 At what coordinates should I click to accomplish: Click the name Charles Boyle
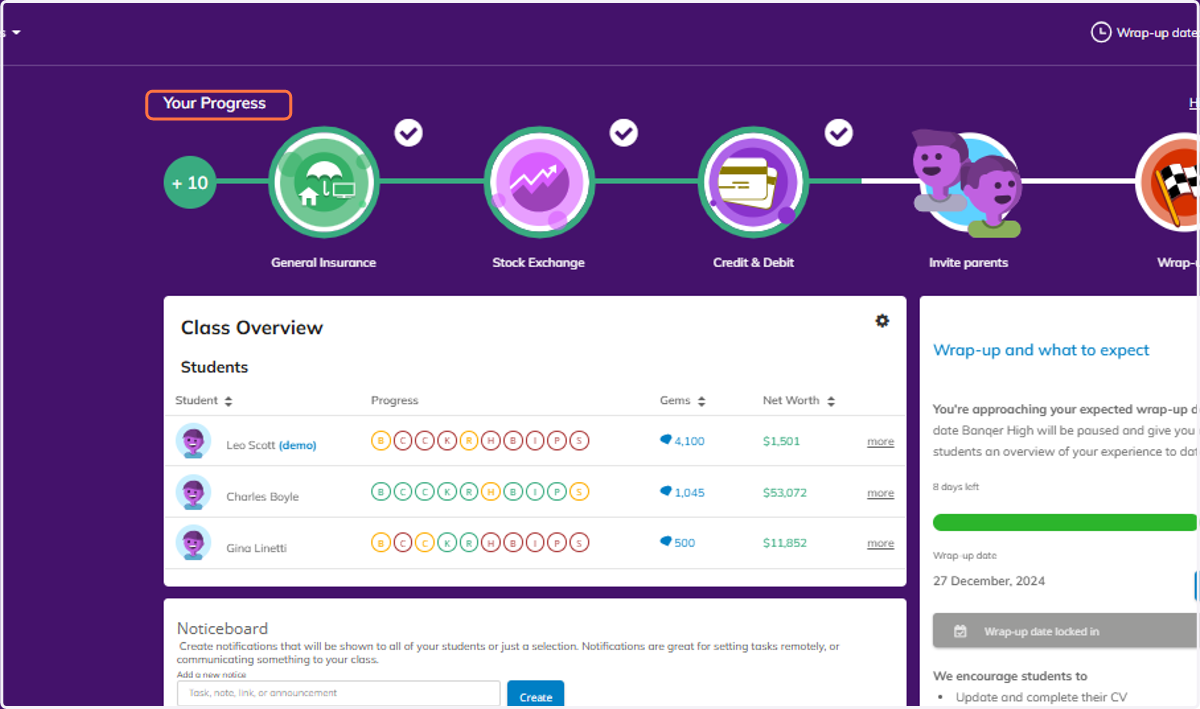click(x=262, y=497)
